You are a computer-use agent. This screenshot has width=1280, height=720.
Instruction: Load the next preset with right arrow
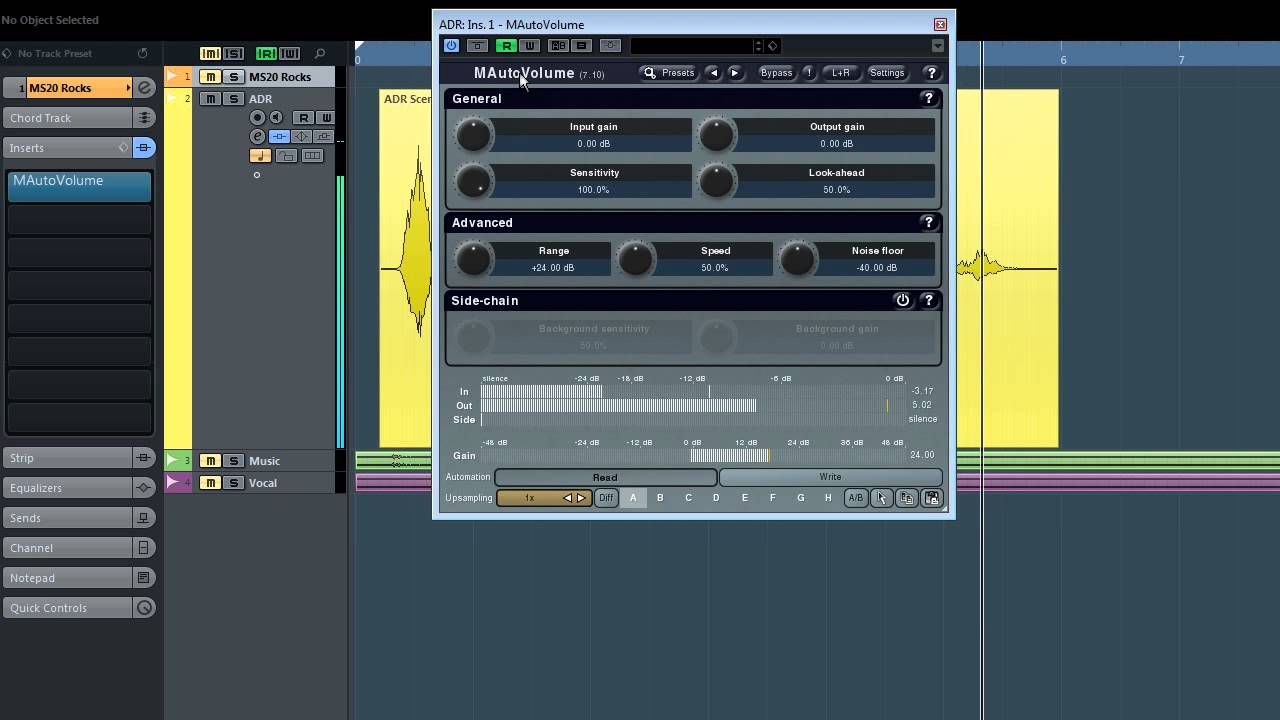point(735,73)
